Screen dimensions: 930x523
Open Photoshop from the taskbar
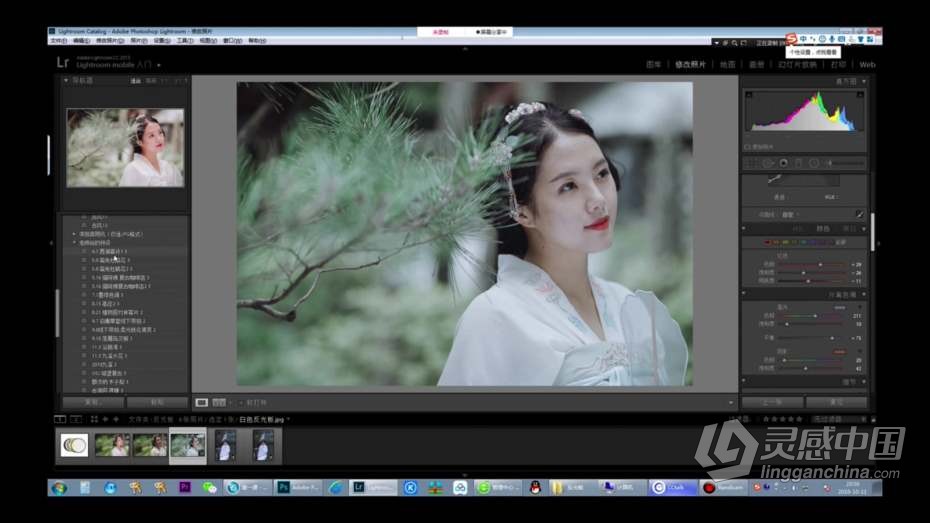tap(299, 487)
